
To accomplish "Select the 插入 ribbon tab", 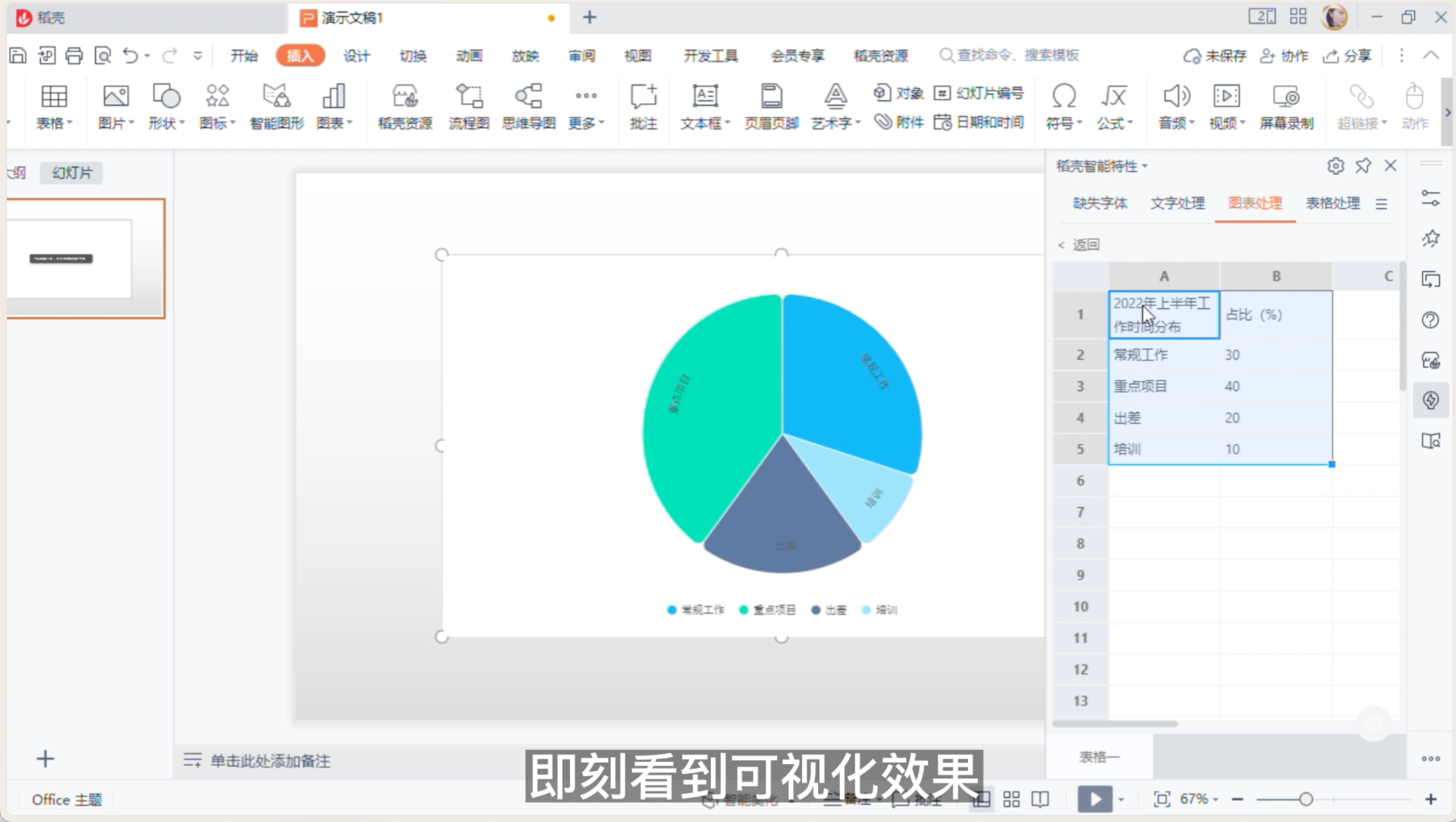I will [x=299, y=55].
